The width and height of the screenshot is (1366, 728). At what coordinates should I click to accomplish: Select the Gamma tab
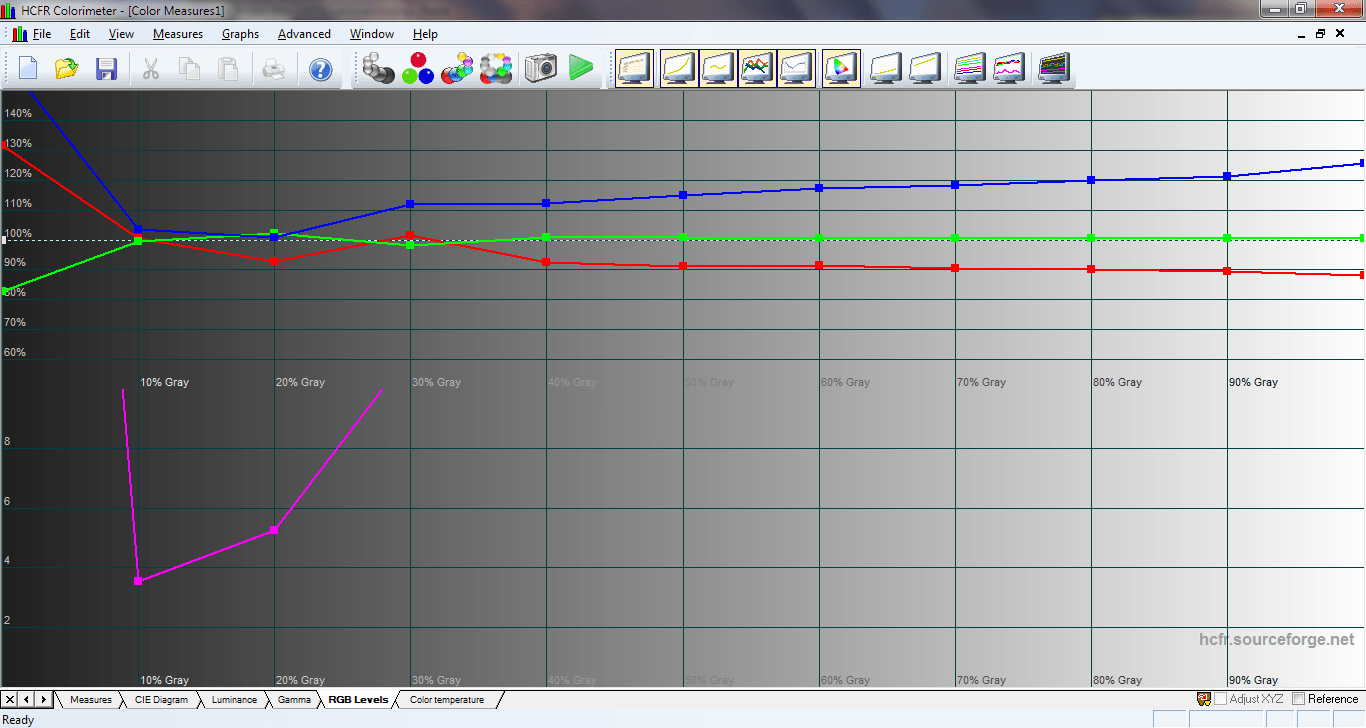pos(294,700)
